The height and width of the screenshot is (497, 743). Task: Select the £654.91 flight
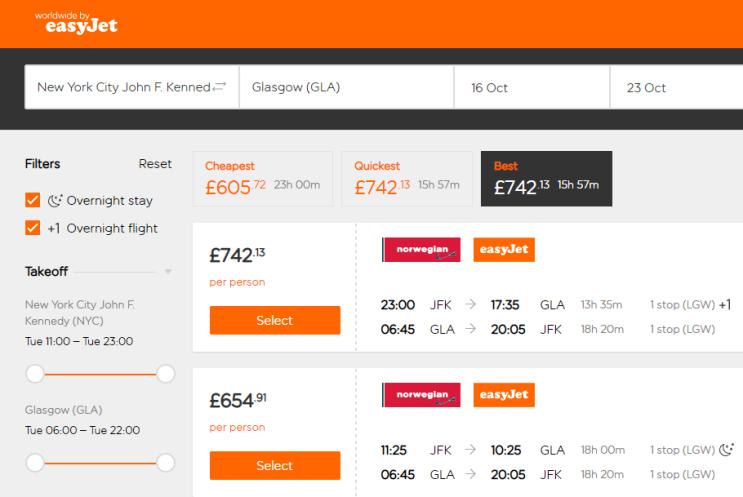pos(275,465)
